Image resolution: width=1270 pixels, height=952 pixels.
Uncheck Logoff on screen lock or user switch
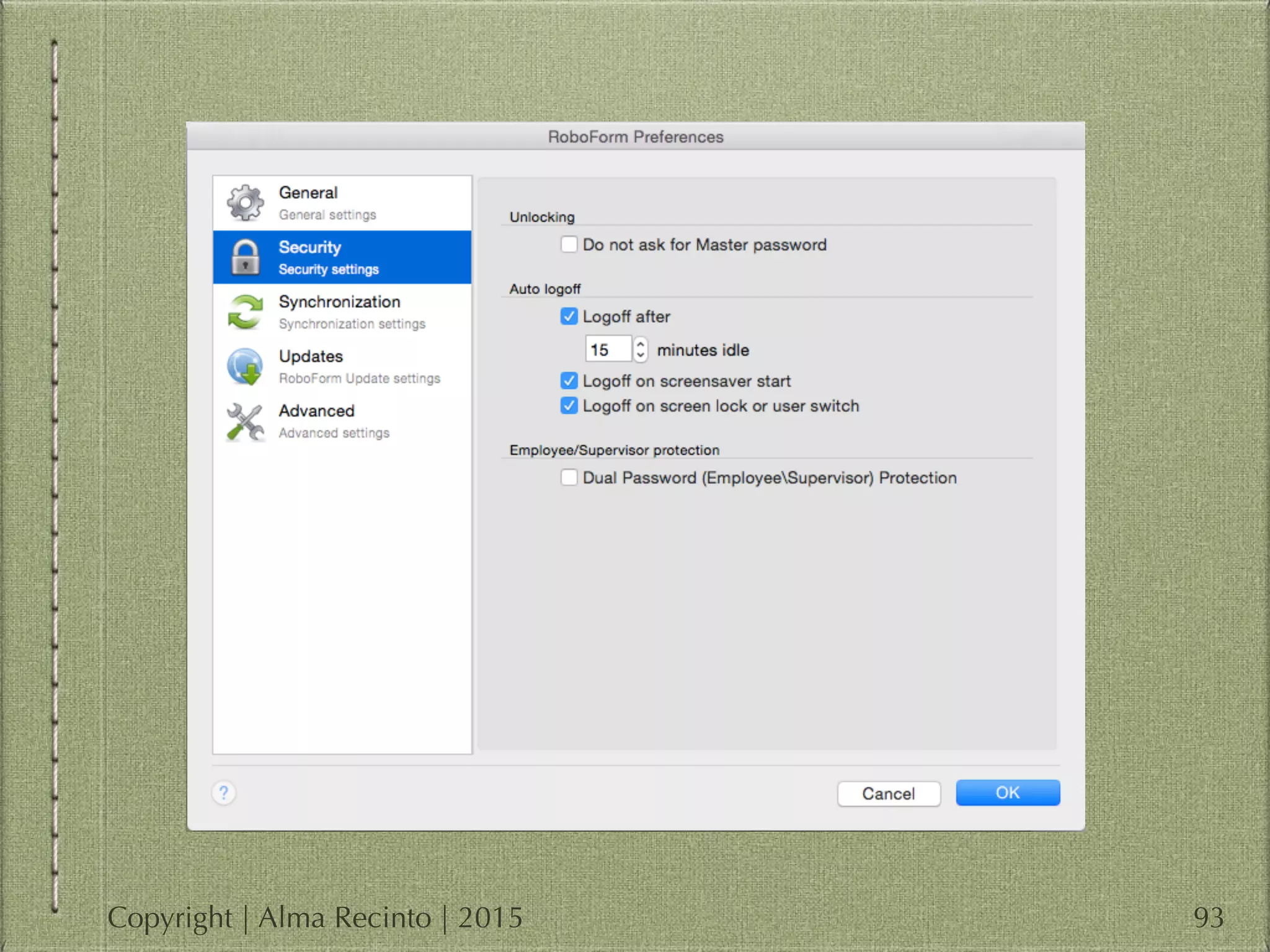click(x=569, y=405)
